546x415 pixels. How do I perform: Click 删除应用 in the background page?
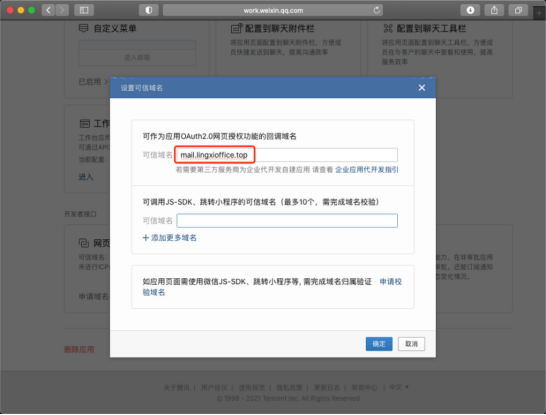tap(79, 349)
